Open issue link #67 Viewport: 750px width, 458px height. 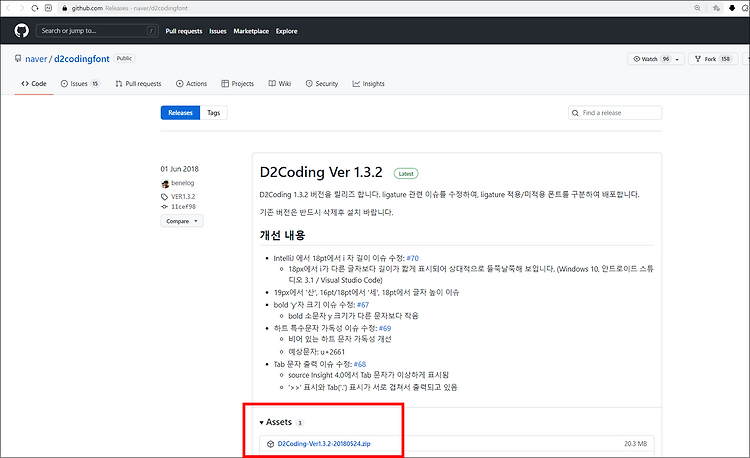pyautogui.click(x=363, y=305)
